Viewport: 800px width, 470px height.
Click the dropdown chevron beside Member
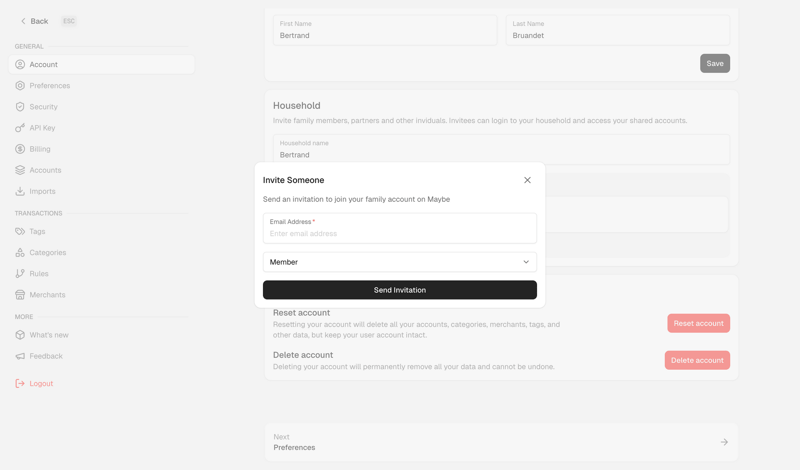[x=526, y=262]
